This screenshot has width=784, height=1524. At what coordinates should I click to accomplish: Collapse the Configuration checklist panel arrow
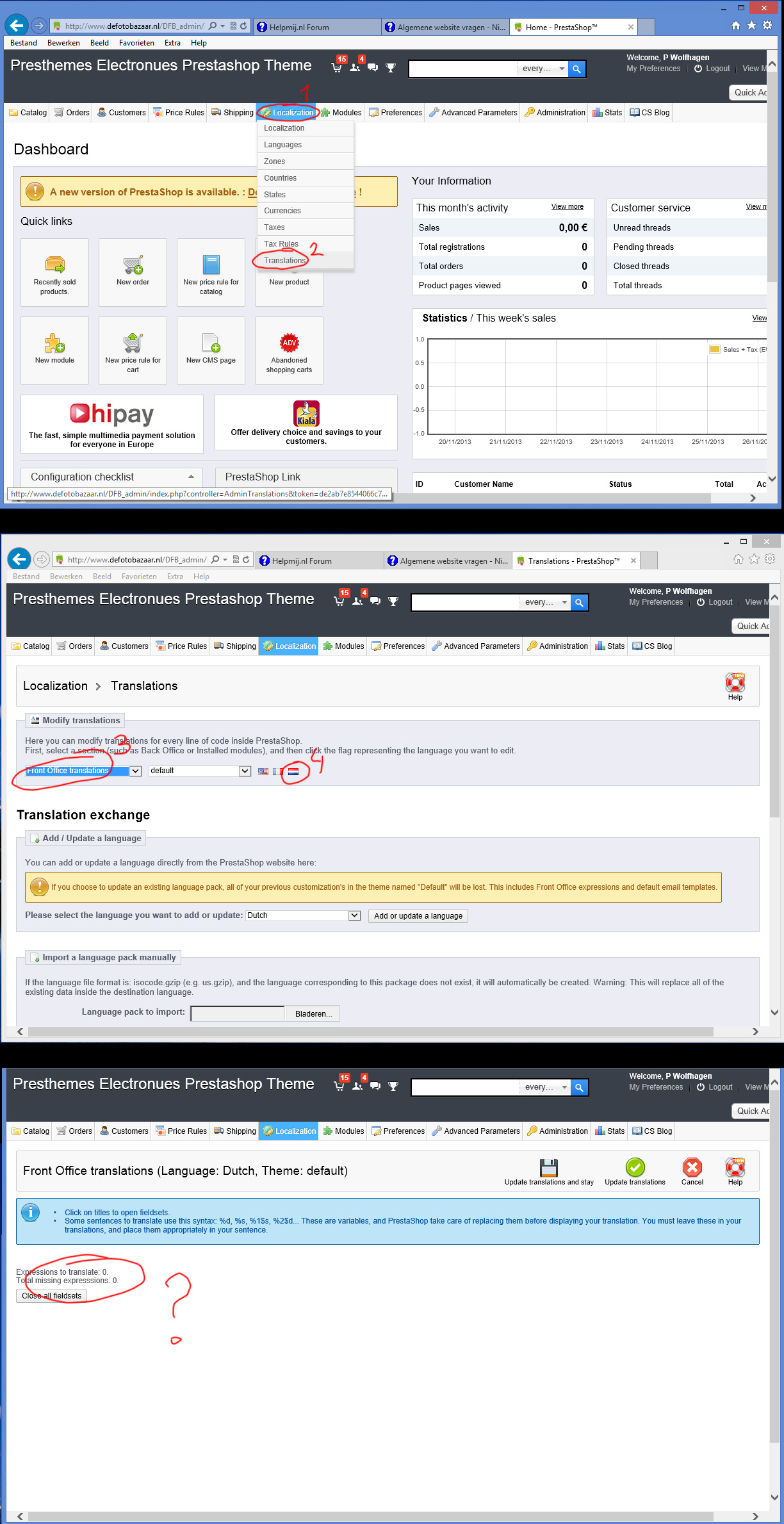[x=191, y=477]
